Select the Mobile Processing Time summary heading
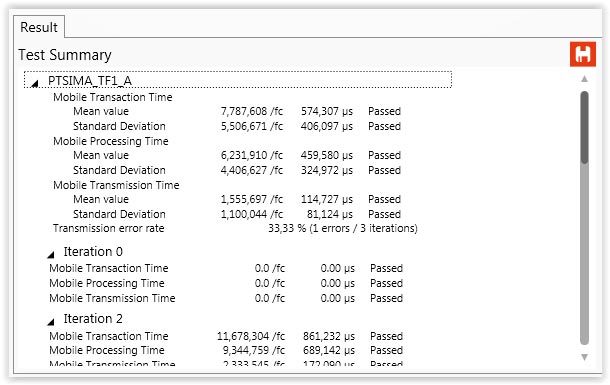The height and width of the screenshot is (385, 610). [x=110, y=141]
